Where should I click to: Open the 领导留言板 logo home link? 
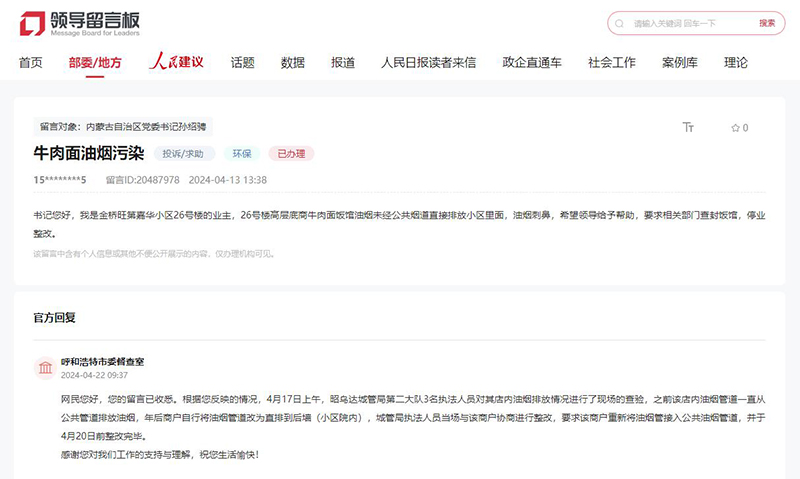(80, 24)
